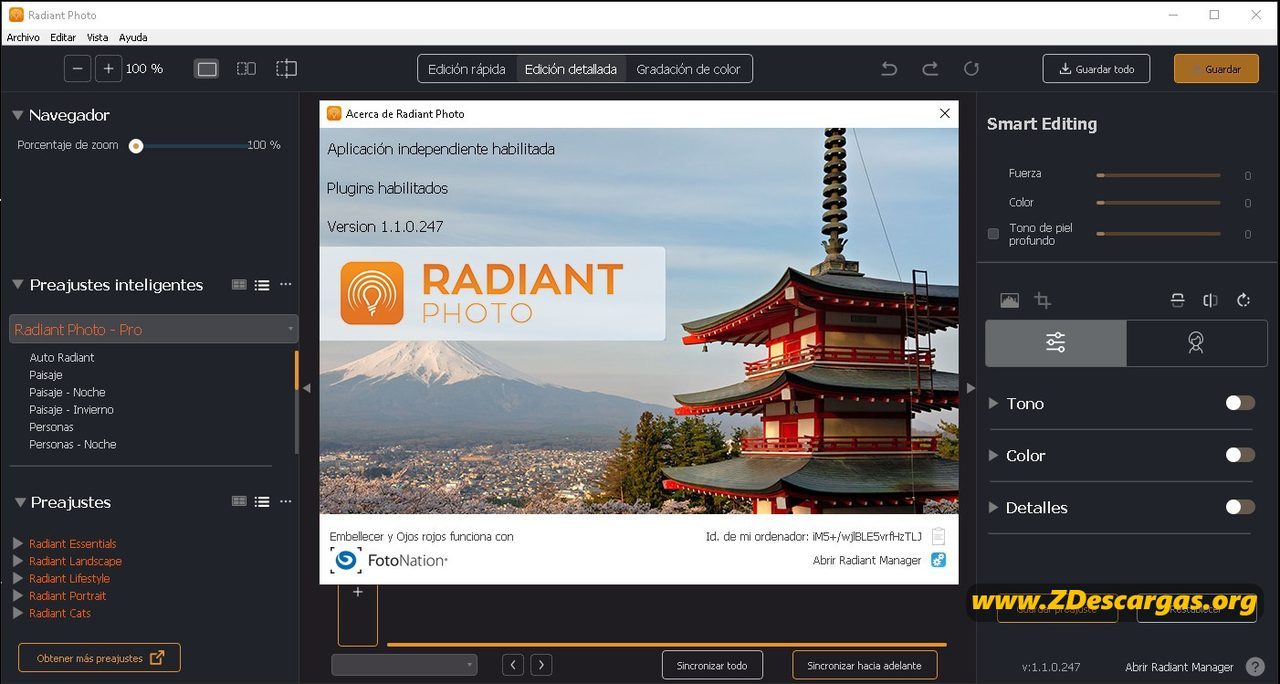Collapse left panel with arrow handle
Image resolution: width=1280 pixels, height=684 pixels.
point(307,388)
